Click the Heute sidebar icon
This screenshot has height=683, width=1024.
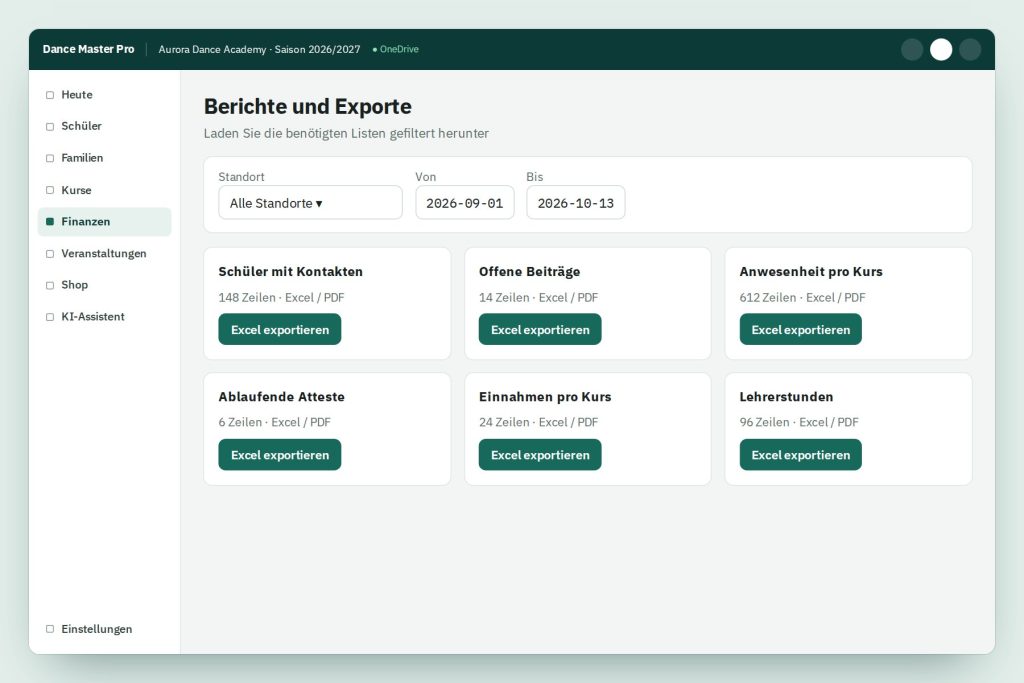click(x=50, y=95)
